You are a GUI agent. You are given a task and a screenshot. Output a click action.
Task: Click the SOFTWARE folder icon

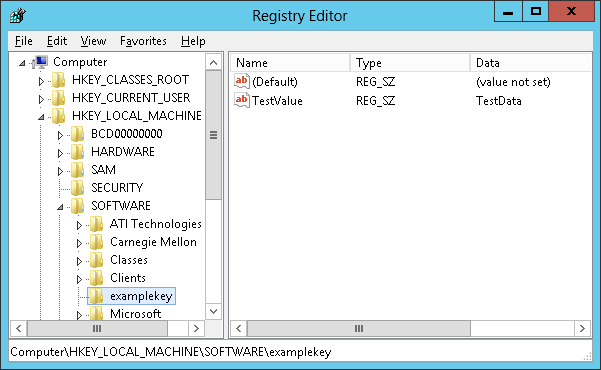tap(77, 206)
